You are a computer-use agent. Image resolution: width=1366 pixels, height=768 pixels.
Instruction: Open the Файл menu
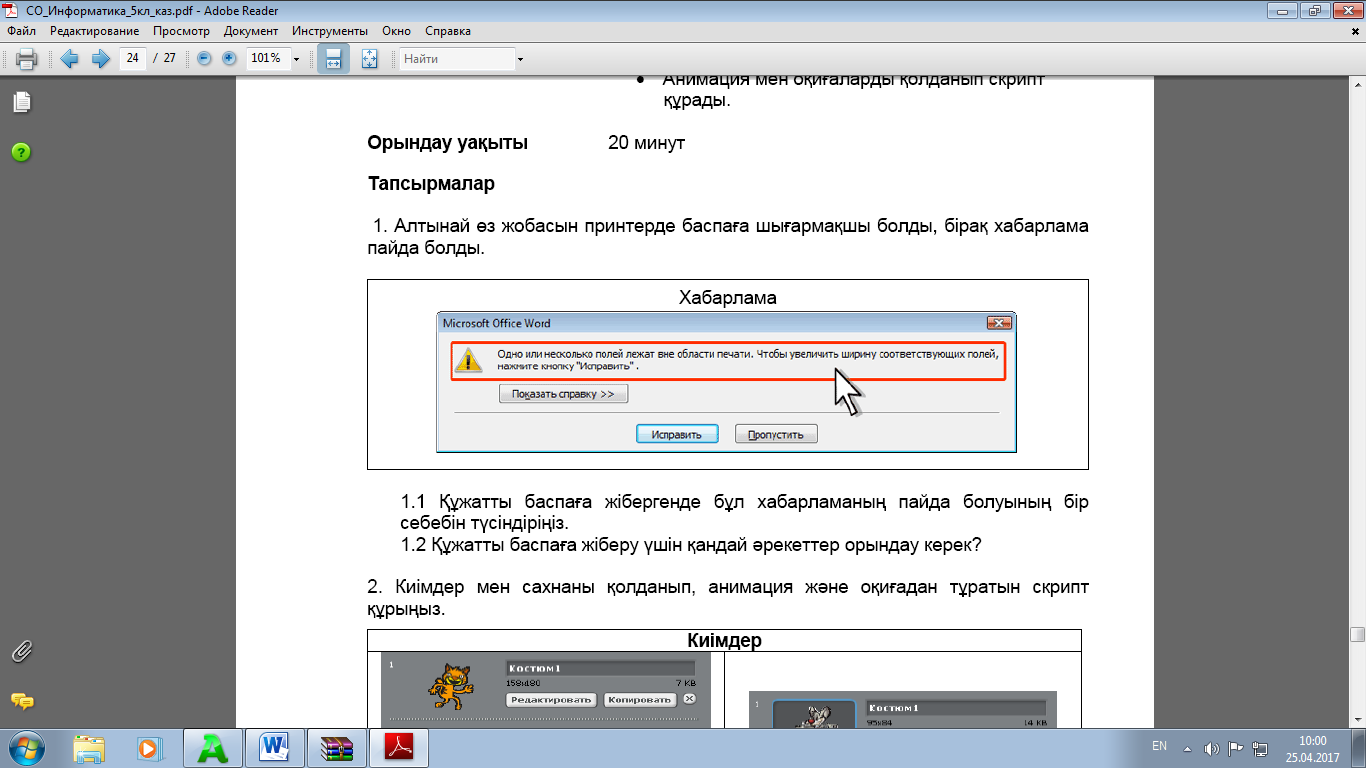21,31
